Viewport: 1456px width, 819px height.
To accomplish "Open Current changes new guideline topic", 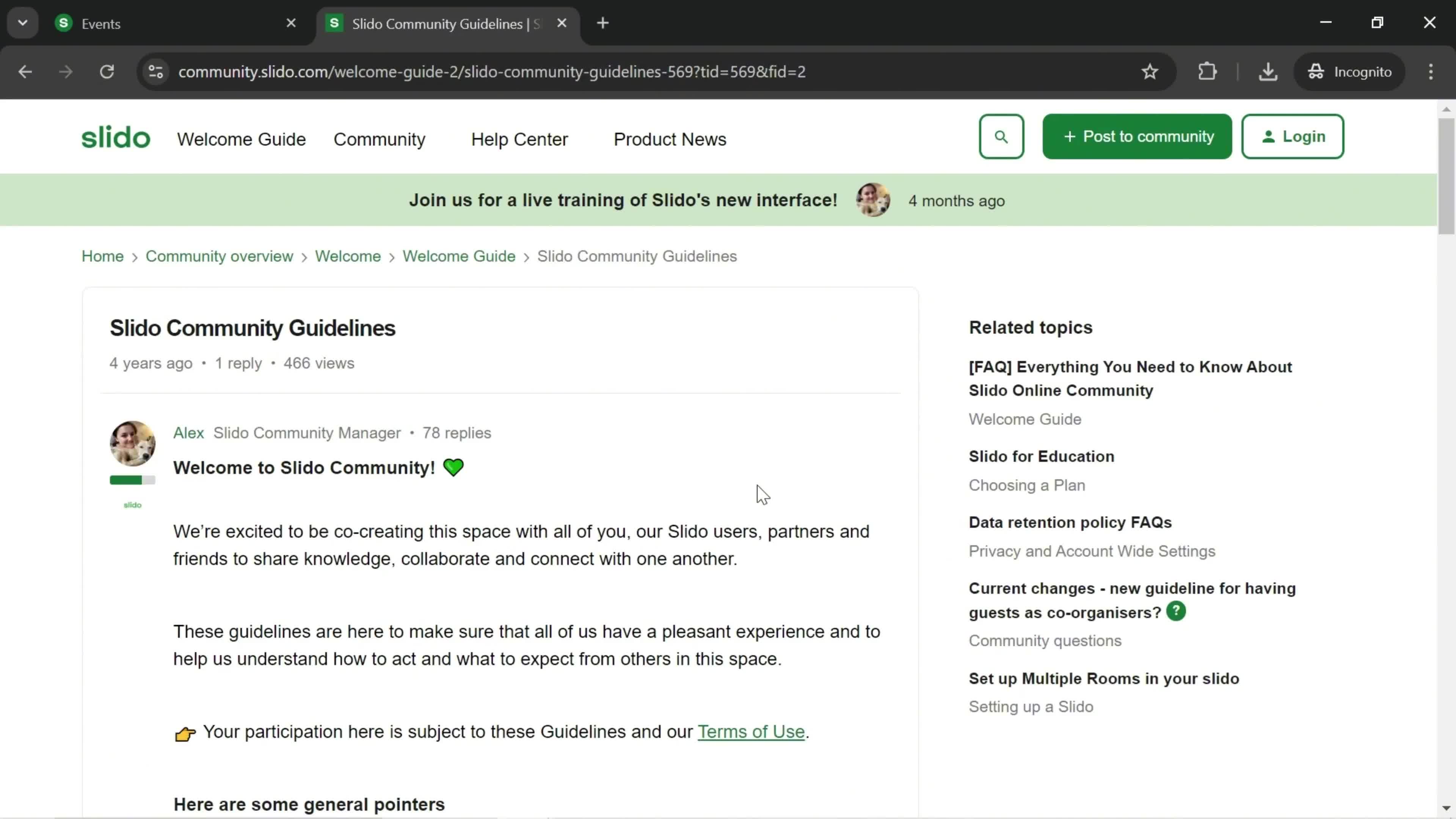I will (x=1131, y=600).
